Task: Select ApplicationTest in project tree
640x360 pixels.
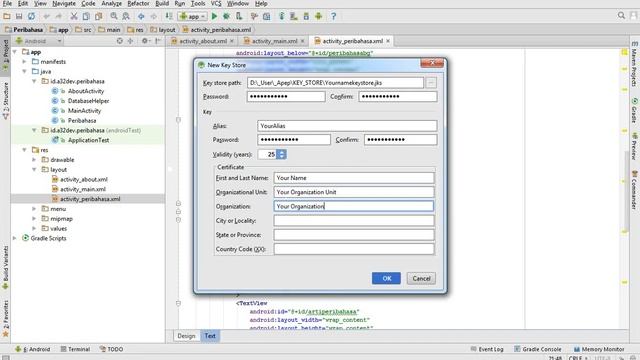Action: 88,140
